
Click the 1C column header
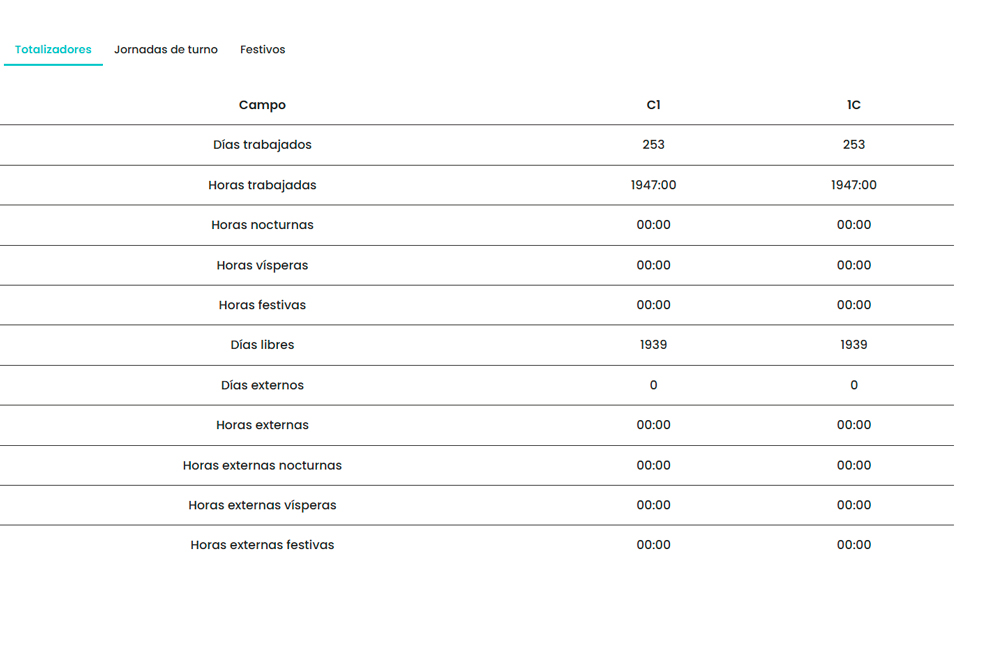click(853, 105)
